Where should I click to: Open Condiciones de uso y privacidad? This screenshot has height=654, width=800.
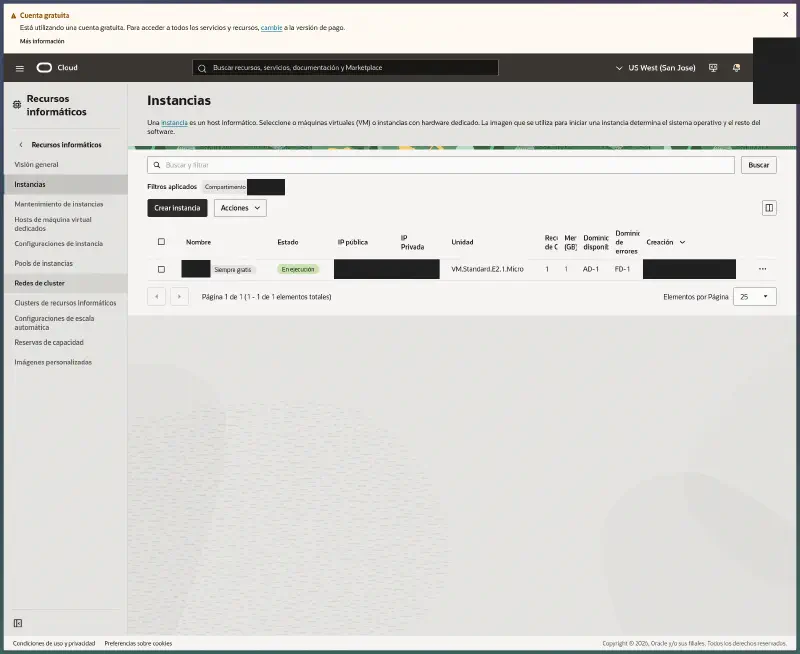[x=54, y=643]
